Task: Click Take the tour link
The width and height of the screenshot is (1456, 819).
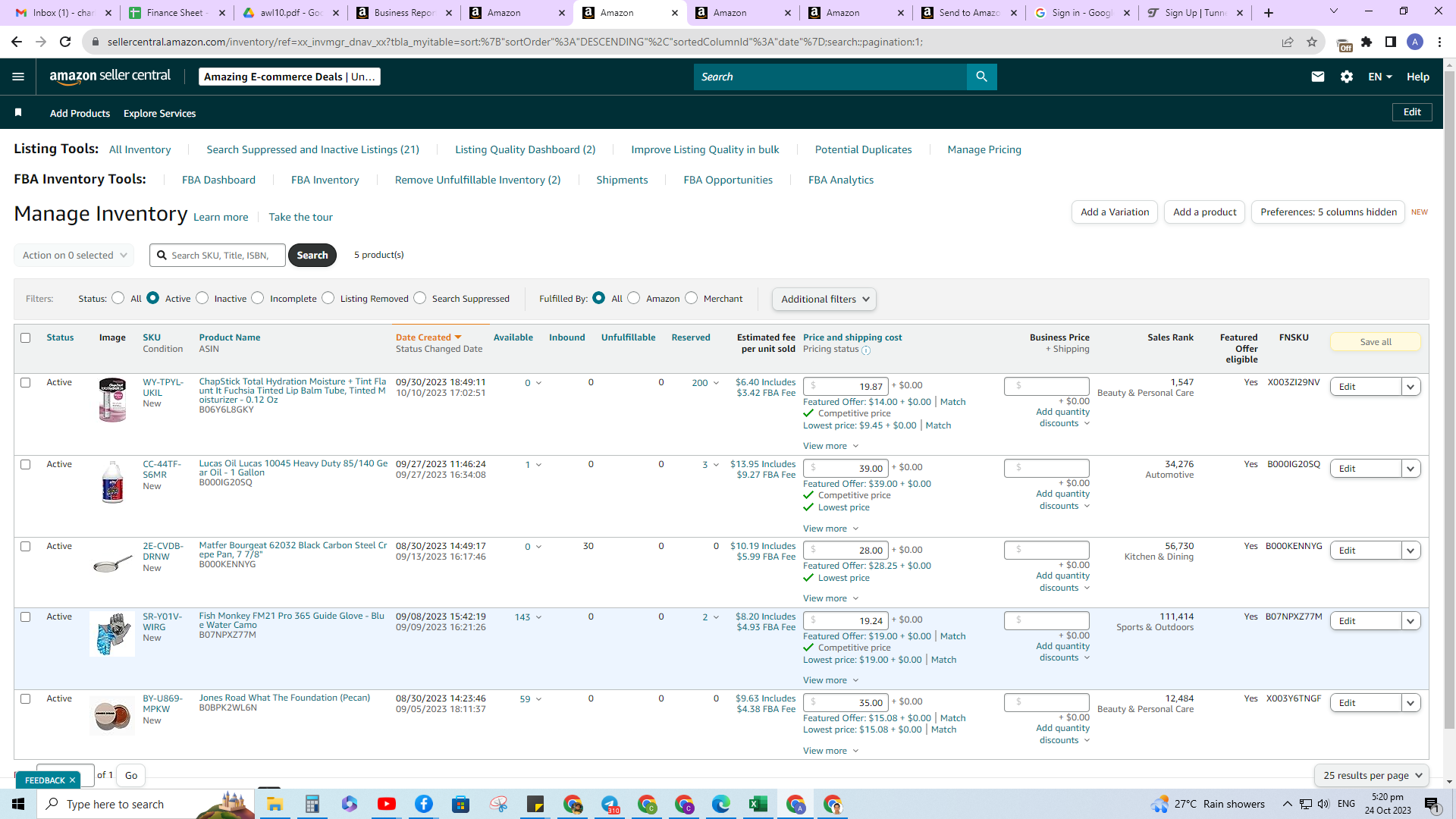Action: pos(300,217)
